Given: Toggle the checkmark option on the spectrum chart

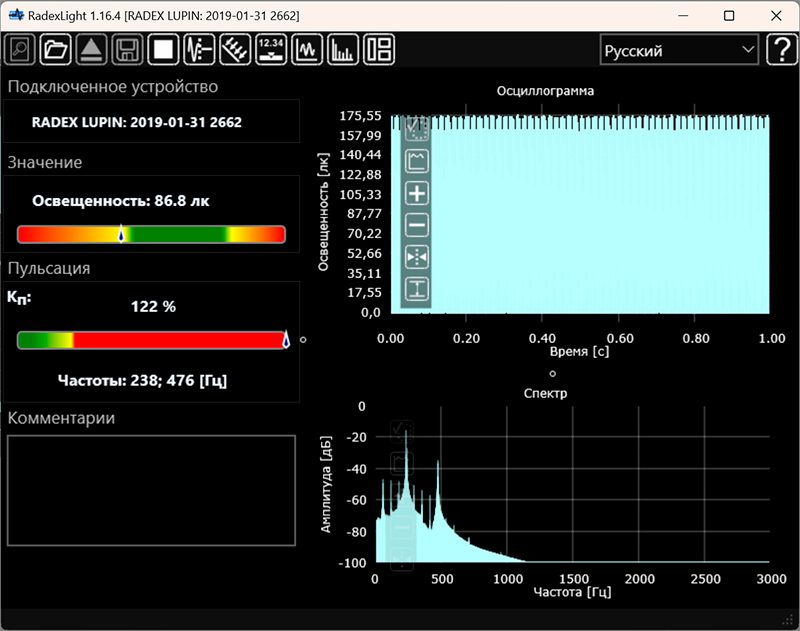Looking at the screenshot, I should 401,430.
